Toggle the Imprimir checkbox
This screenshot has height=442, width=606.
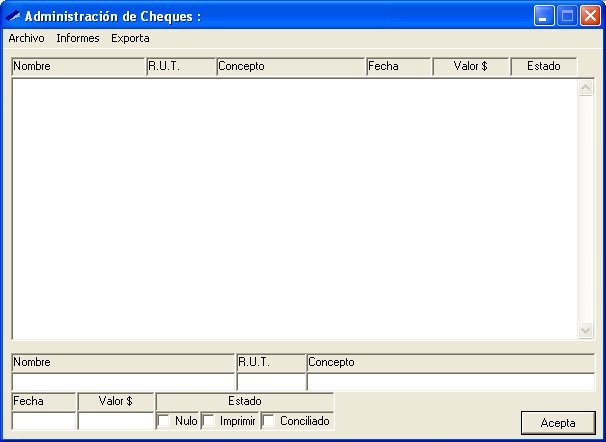(x=209, y=422)
